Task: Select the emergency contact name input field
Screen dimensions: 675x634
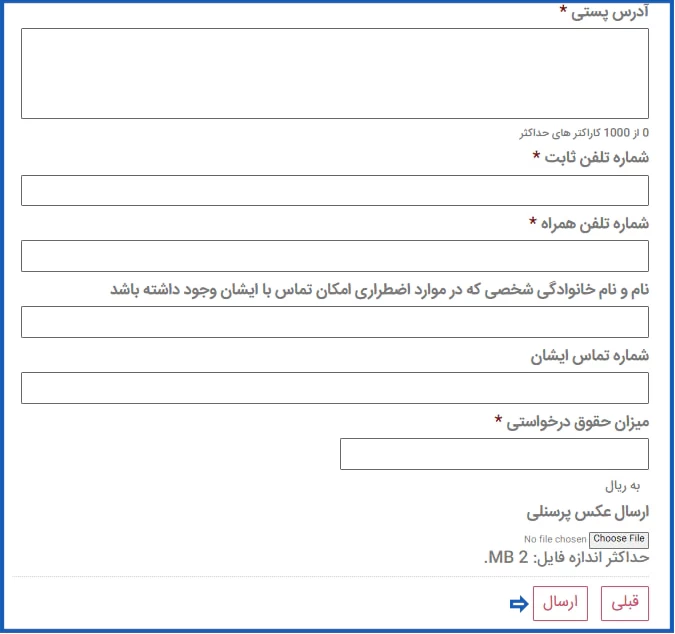Action: point(334,322)
